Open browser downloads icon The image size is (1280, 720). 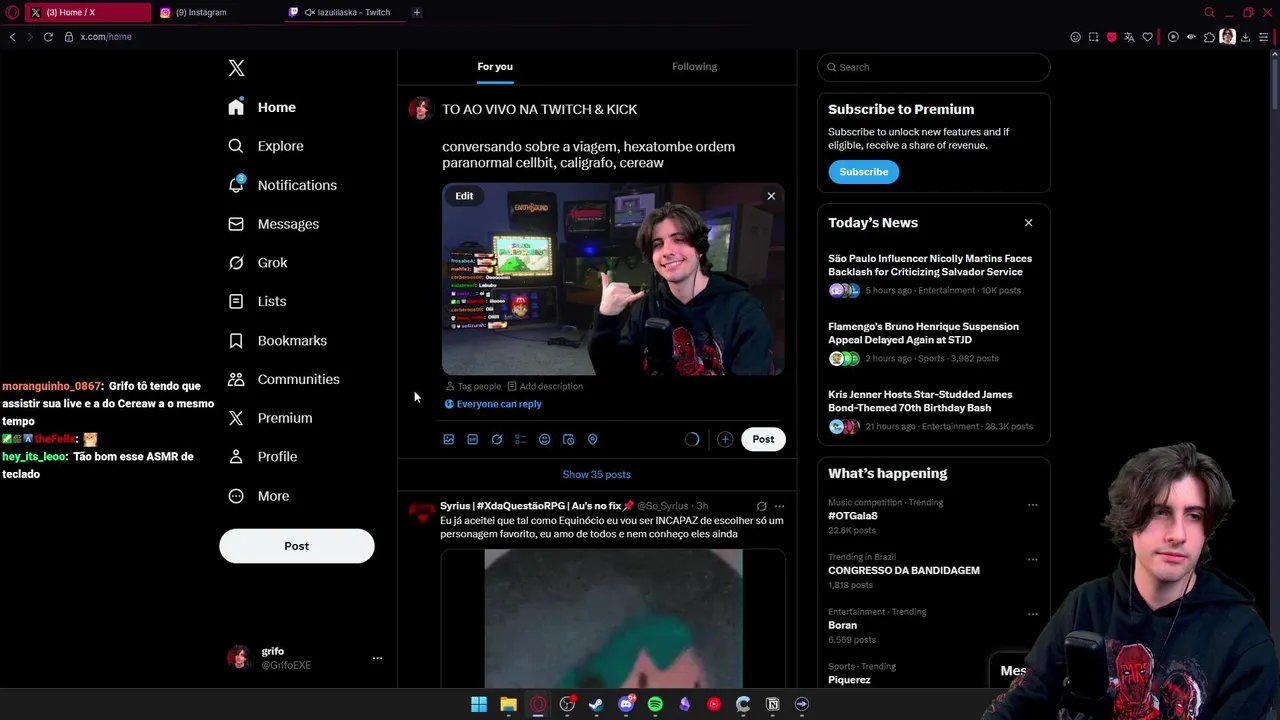1245,37
